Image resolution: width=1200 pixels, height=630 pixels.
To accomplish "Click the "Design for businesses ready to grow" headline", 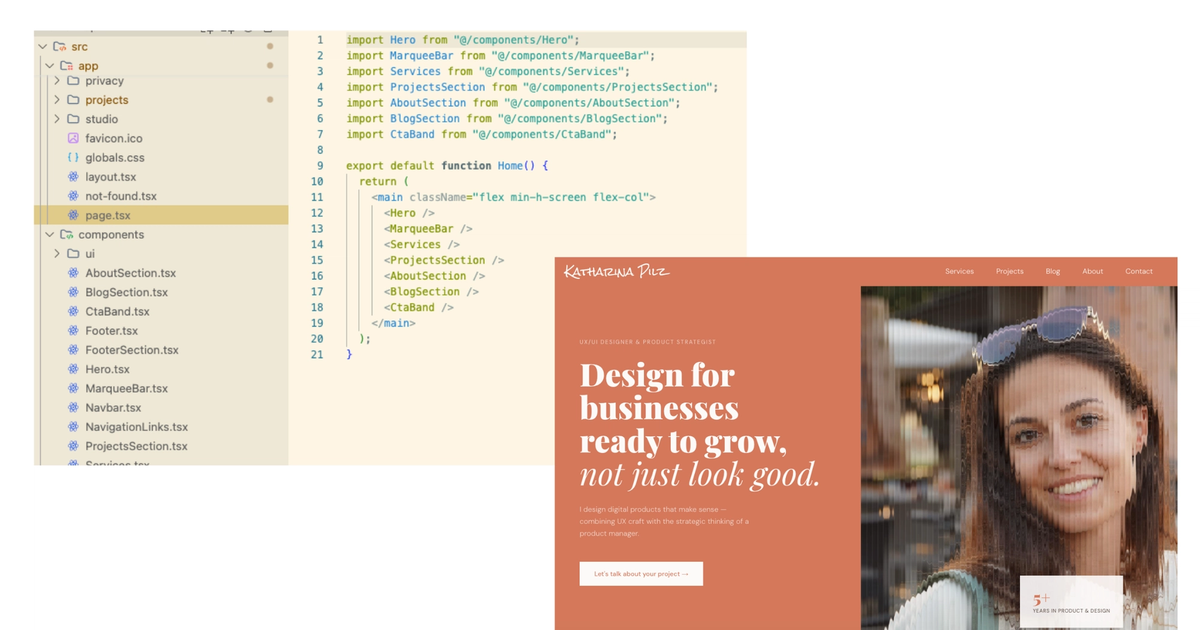I will tap(700, 425).
